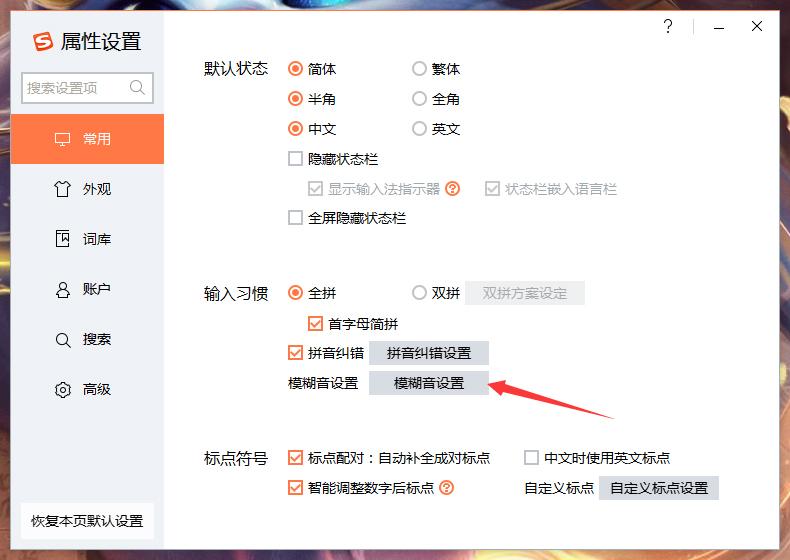This screenshot has height=560, width=790.
Task: Click 模糊音设置 label left of button
Action: [323, 383]
